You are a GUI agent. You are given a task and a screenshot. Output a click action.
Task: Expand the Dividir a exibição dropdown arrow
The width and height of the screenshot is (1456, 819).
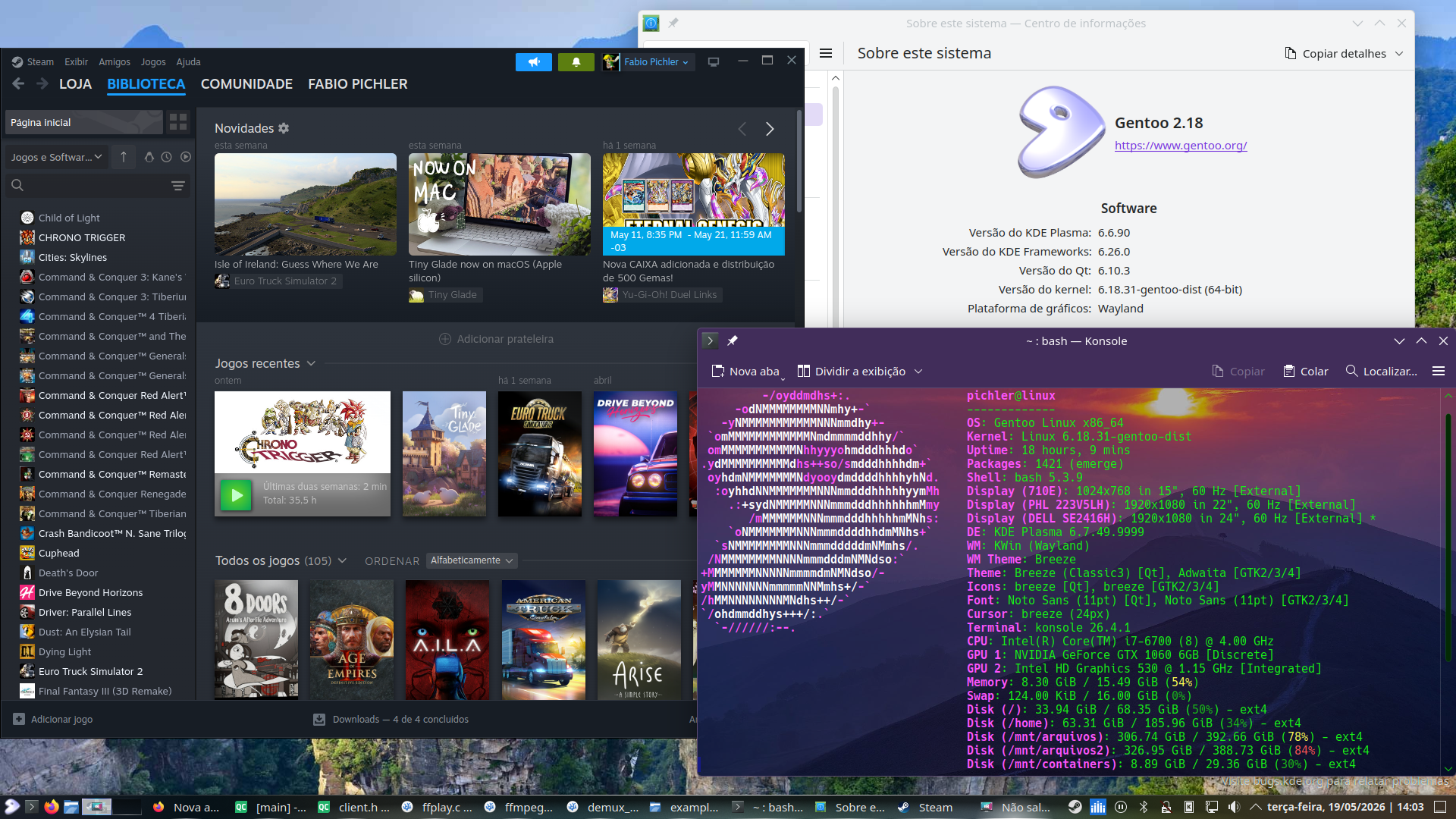click(x=918, y=372)
